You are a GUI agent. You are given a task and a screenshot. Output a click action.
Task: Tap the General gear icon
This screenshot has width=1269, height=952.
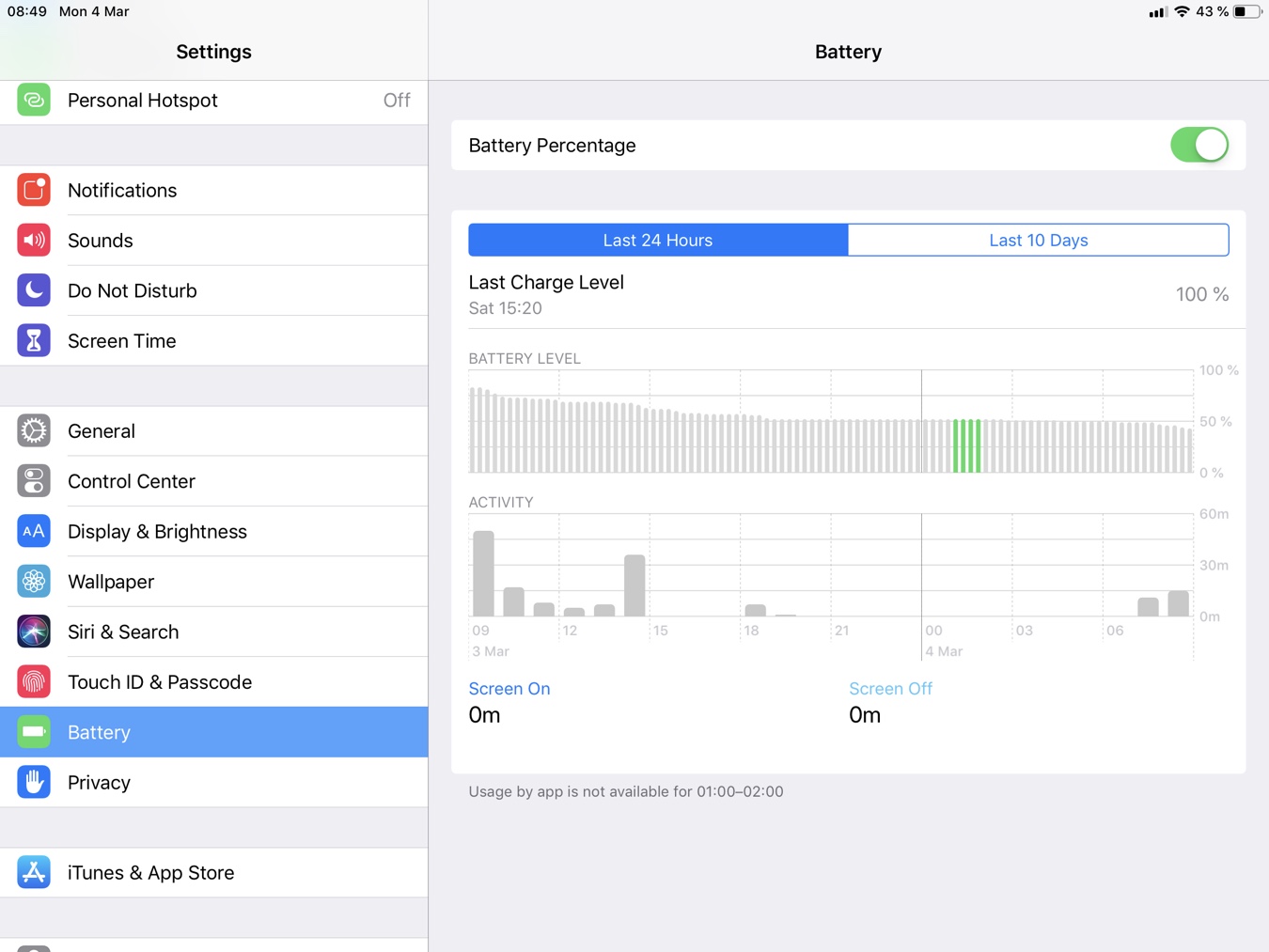tap(34, 431)
